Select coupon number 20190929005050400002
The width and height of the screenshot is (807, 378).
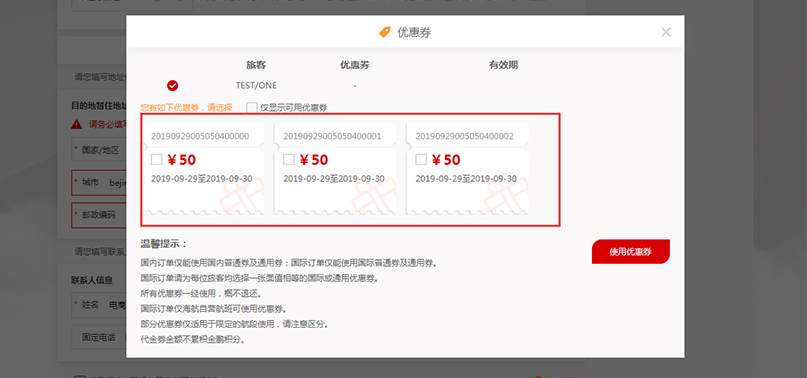tap(464, 136)
